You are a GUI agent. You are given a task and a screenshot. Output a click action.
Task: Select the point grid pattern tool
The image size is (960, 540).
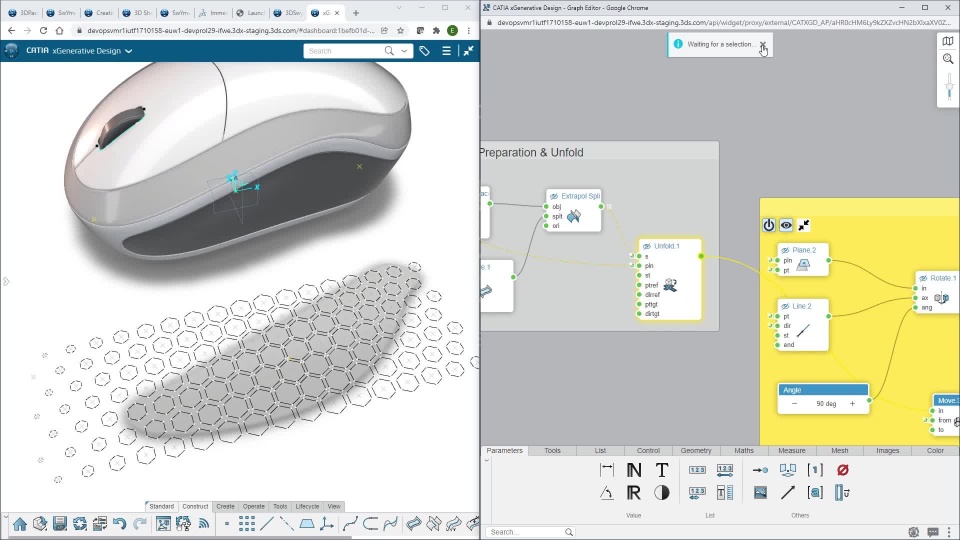[247, 523]
